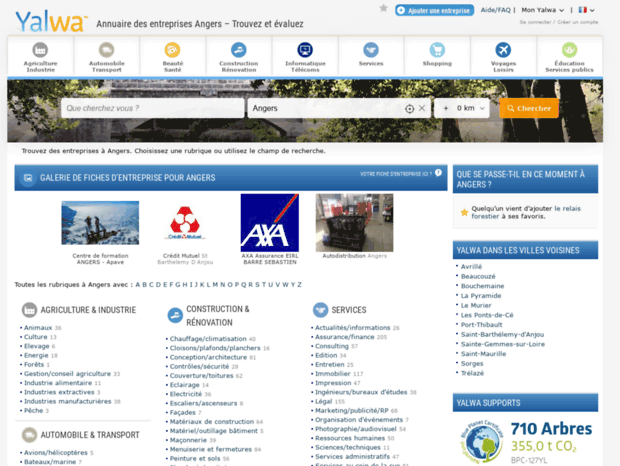The height and width of the screenshot is (466, 620).
Task: Open the Autodistribution Angers photo thumbnail
Action: click(354, 223)
